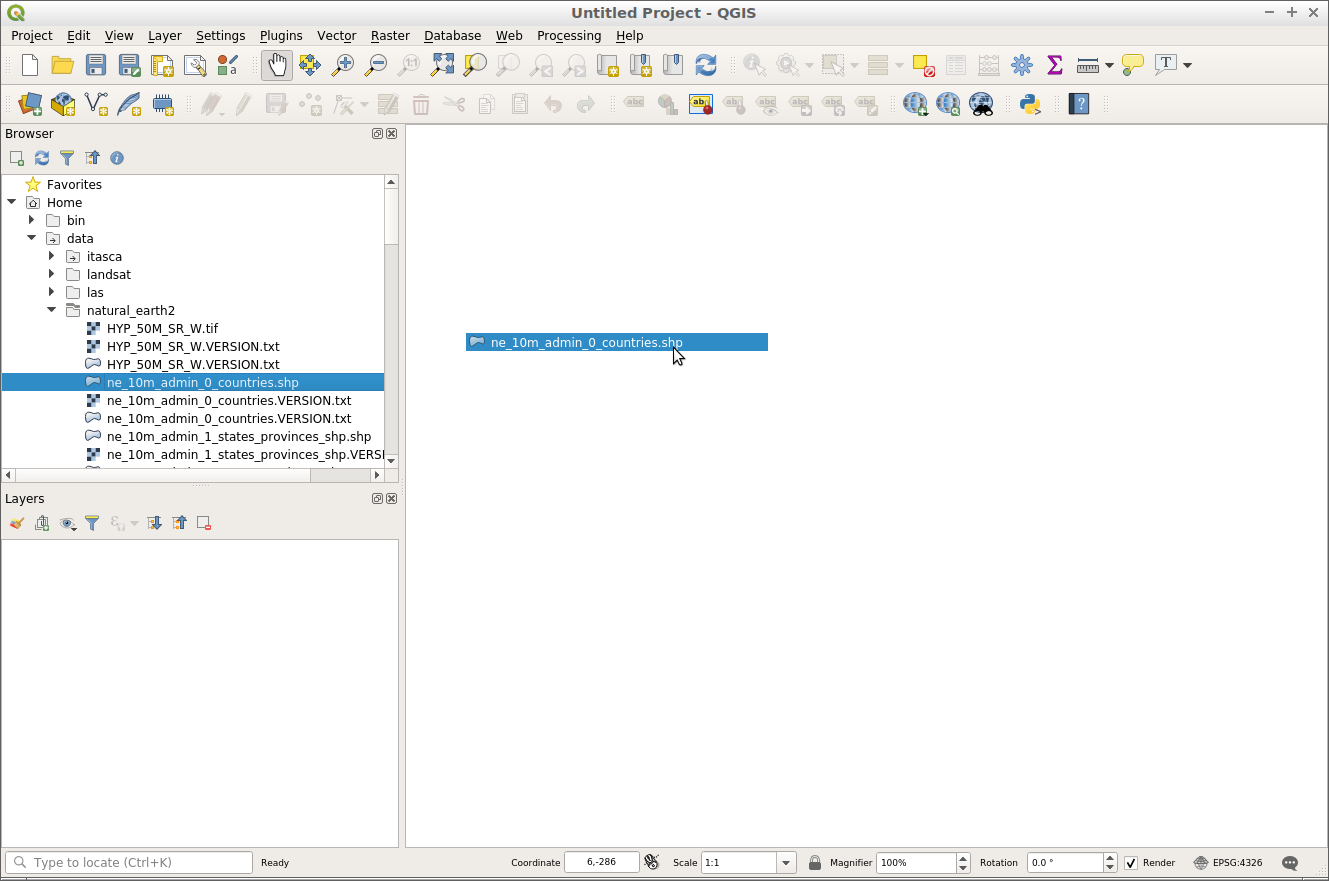1329x881 pixels.
Task: Click the Show Map Tips icon
Action: click(x=1133, y=65)
